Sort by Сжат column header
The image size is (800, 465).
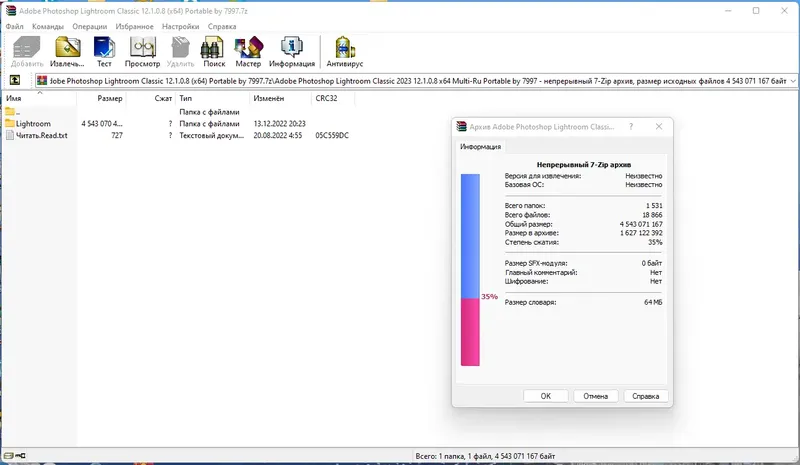pos(151,98)
